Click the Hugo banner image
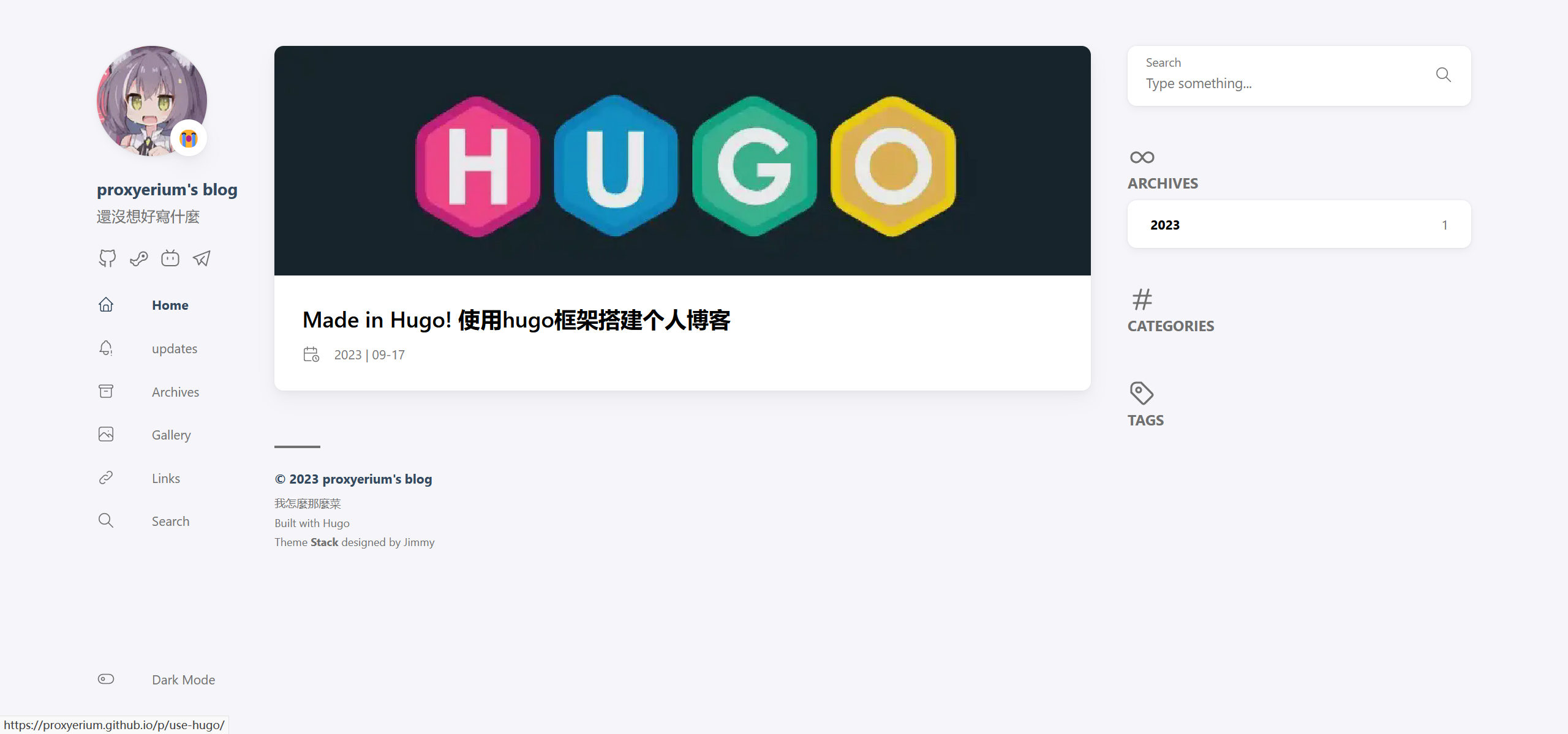 click(682, 160)
